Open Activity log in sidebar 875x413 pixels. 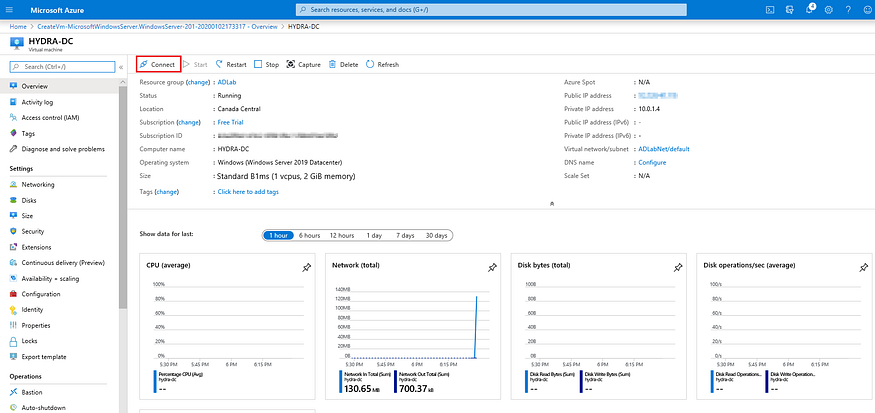click(39, 101)
